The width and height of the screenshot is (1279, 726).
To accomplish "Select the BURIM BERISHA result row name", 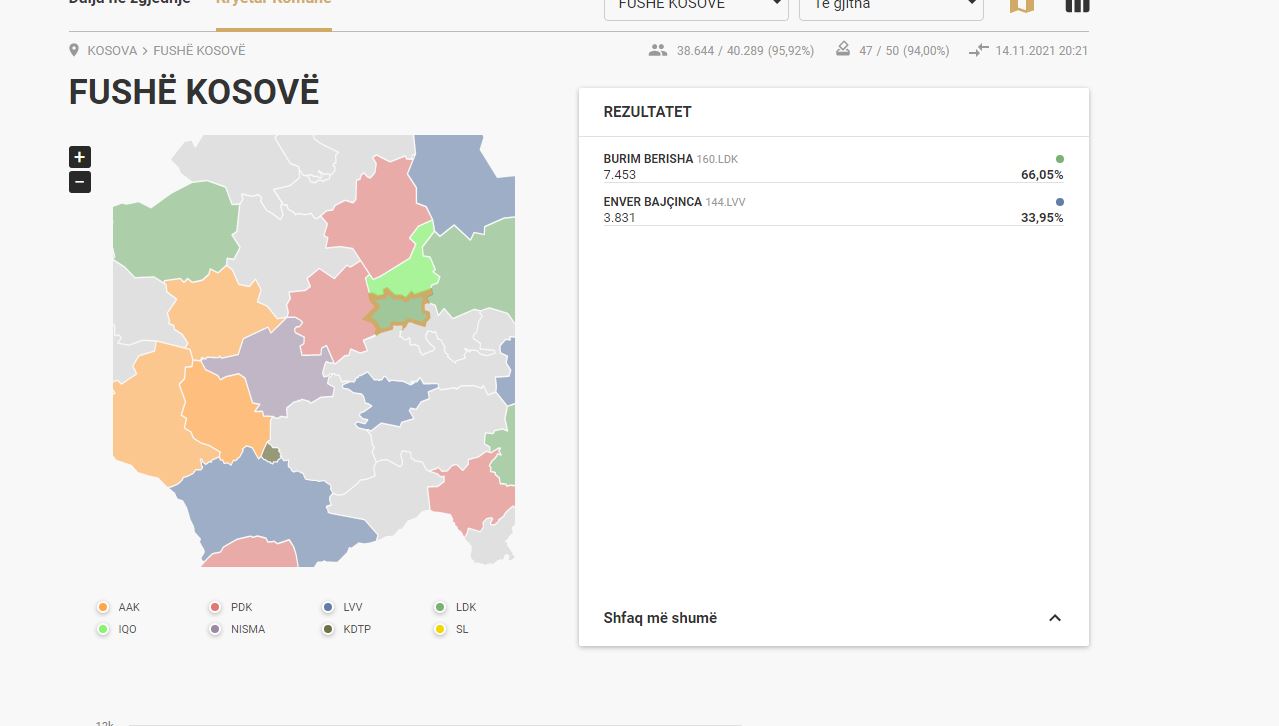I will pyautogui.click(x=648, y=159).
